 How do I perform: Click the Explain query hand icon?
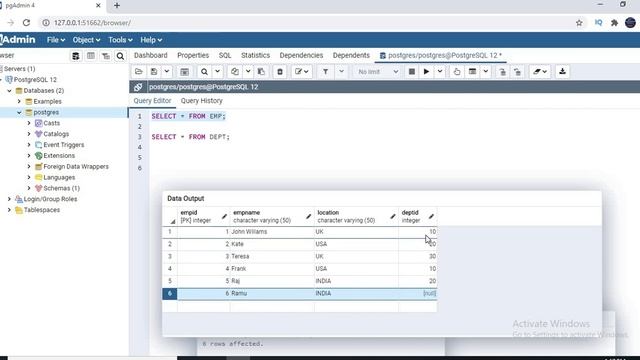457,72
